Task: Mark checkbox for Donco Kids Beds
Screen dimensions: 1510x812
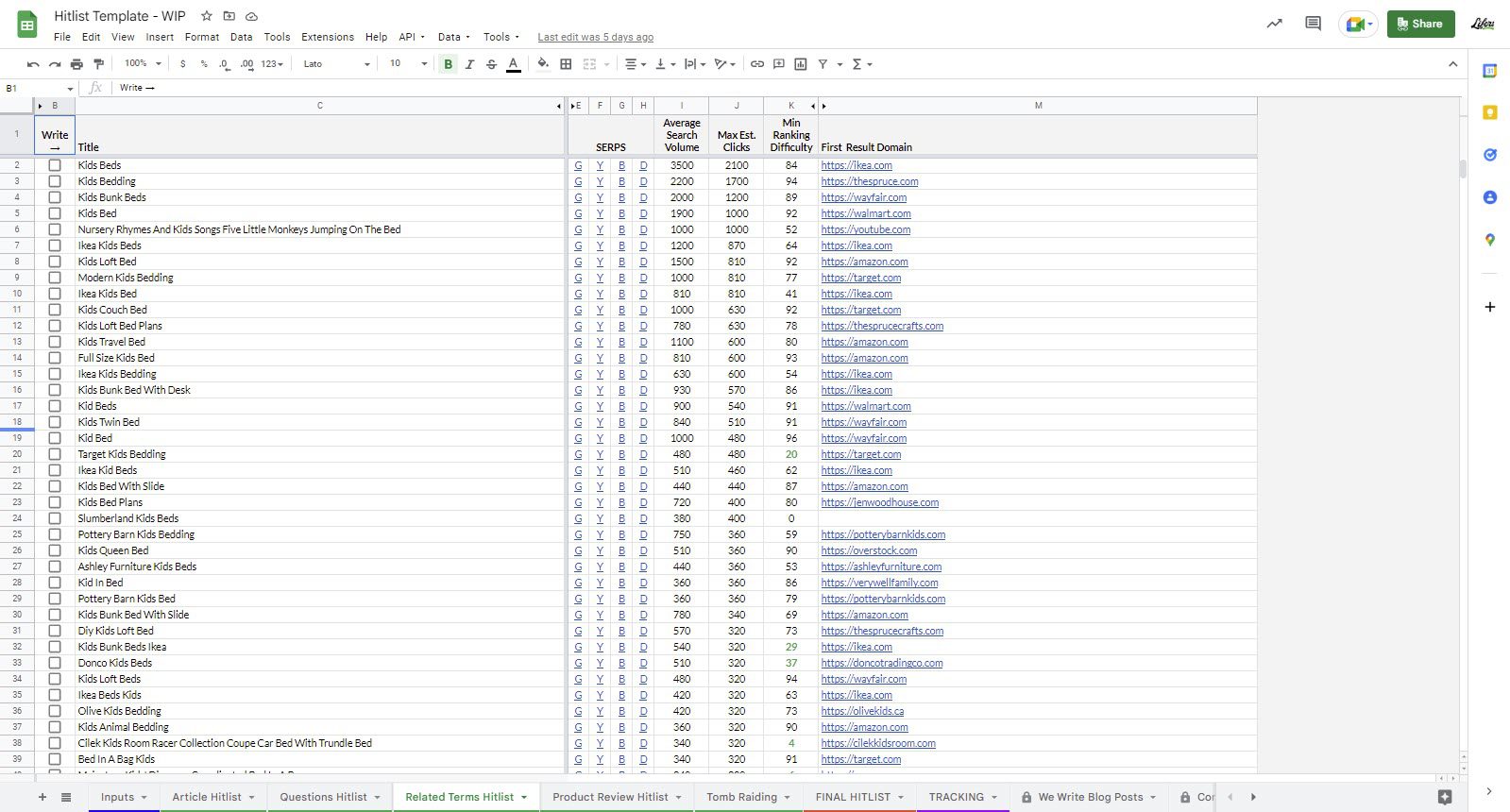Action: [x=55, y=663]
